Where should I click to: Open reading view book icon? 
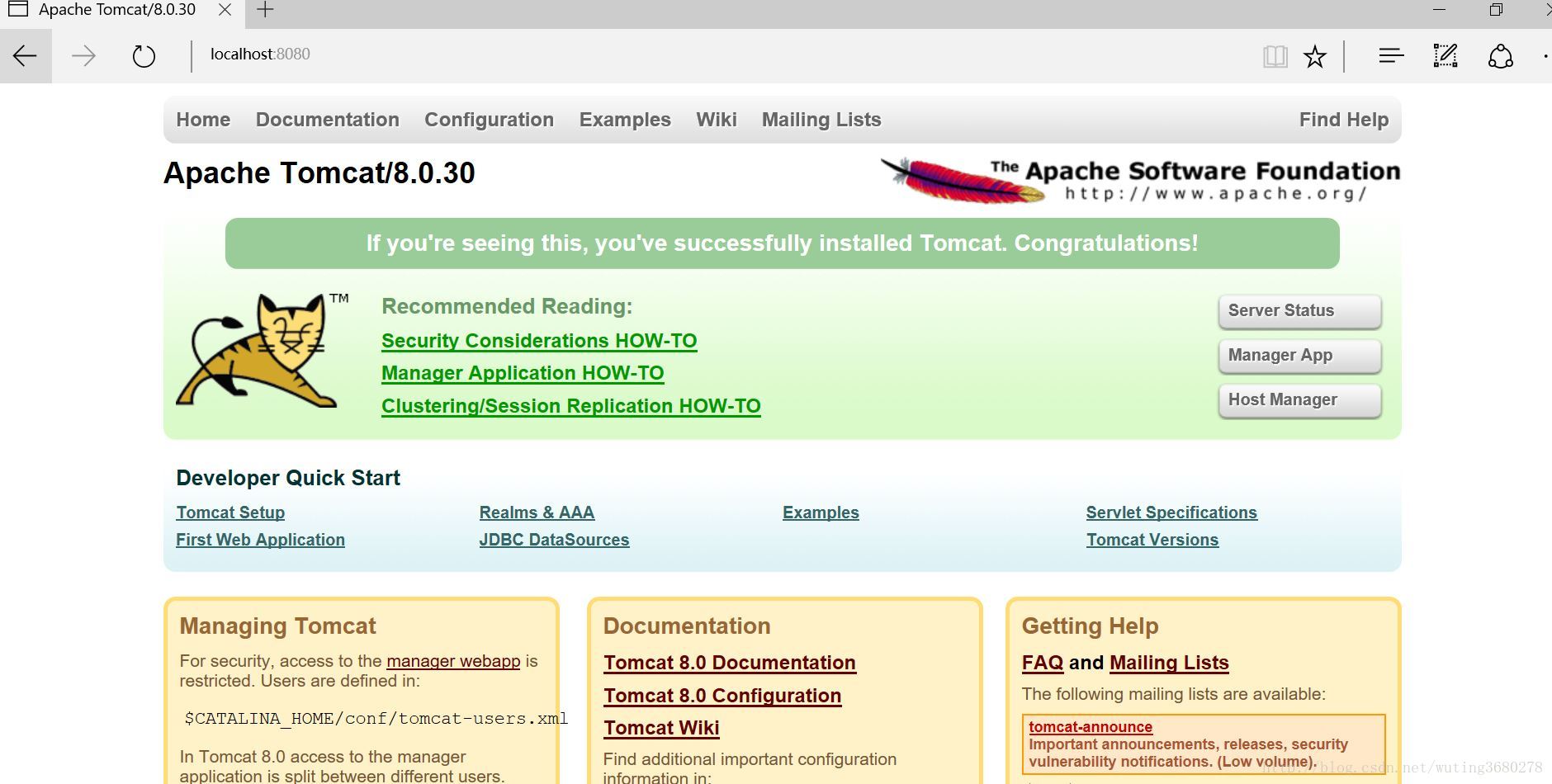pyautogui.click(x=1275, y=56)
